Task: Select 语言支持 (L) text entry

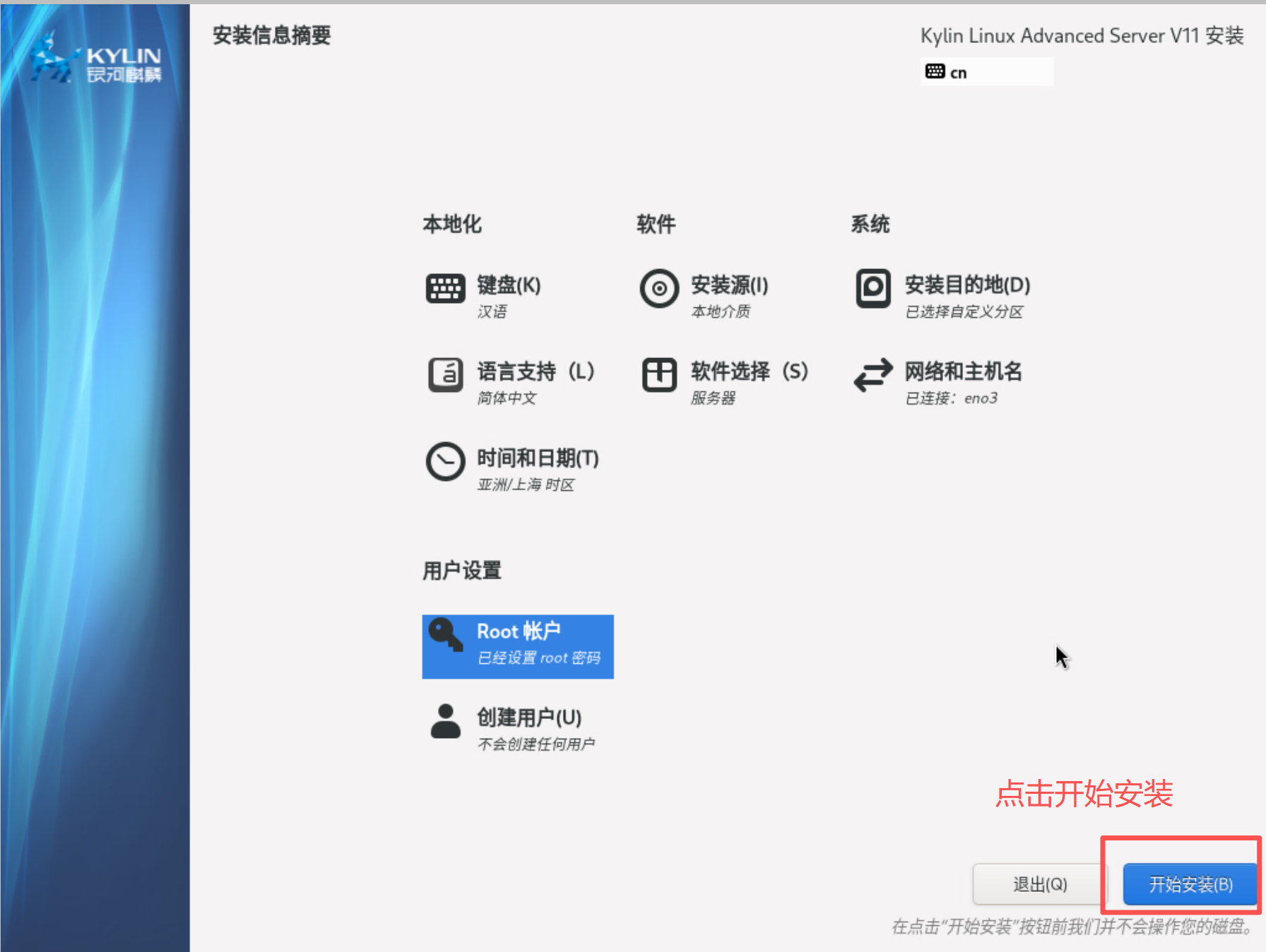Action: [536, 371]
